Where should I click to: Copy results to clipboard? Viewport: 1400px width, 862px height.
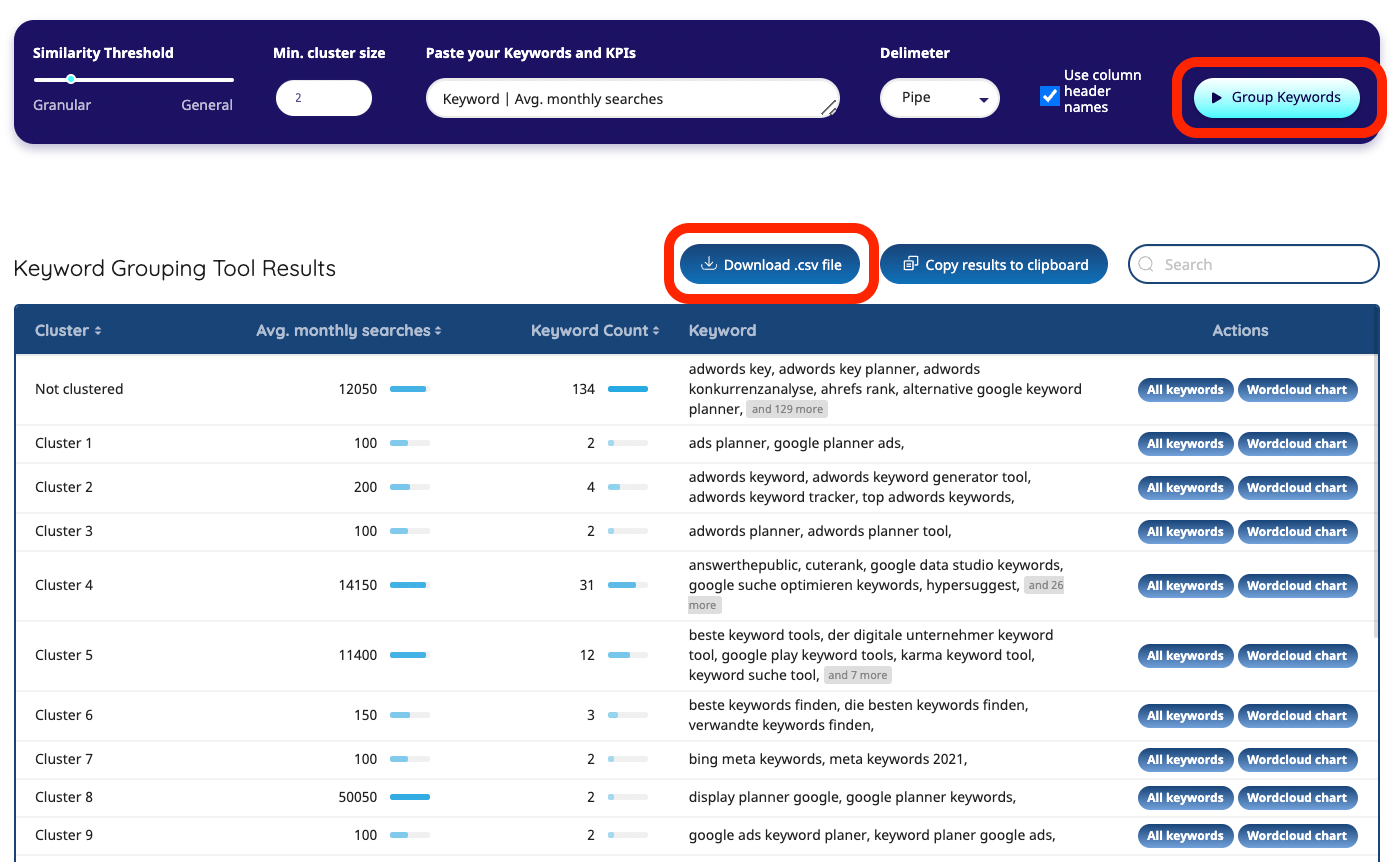point(994,265)
